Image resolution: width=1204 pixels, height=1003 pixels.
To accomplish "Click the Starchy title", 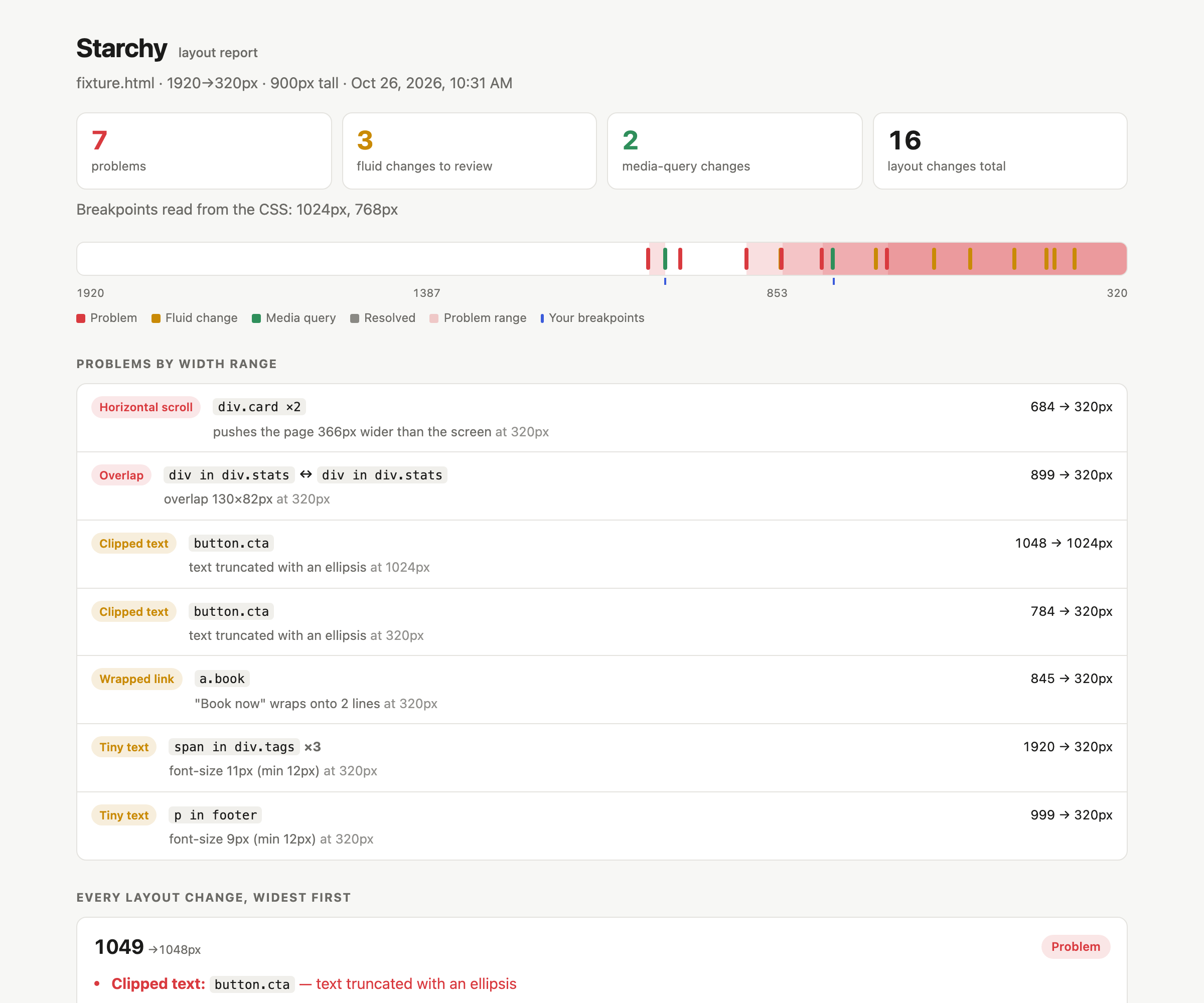I will point(121,49).
